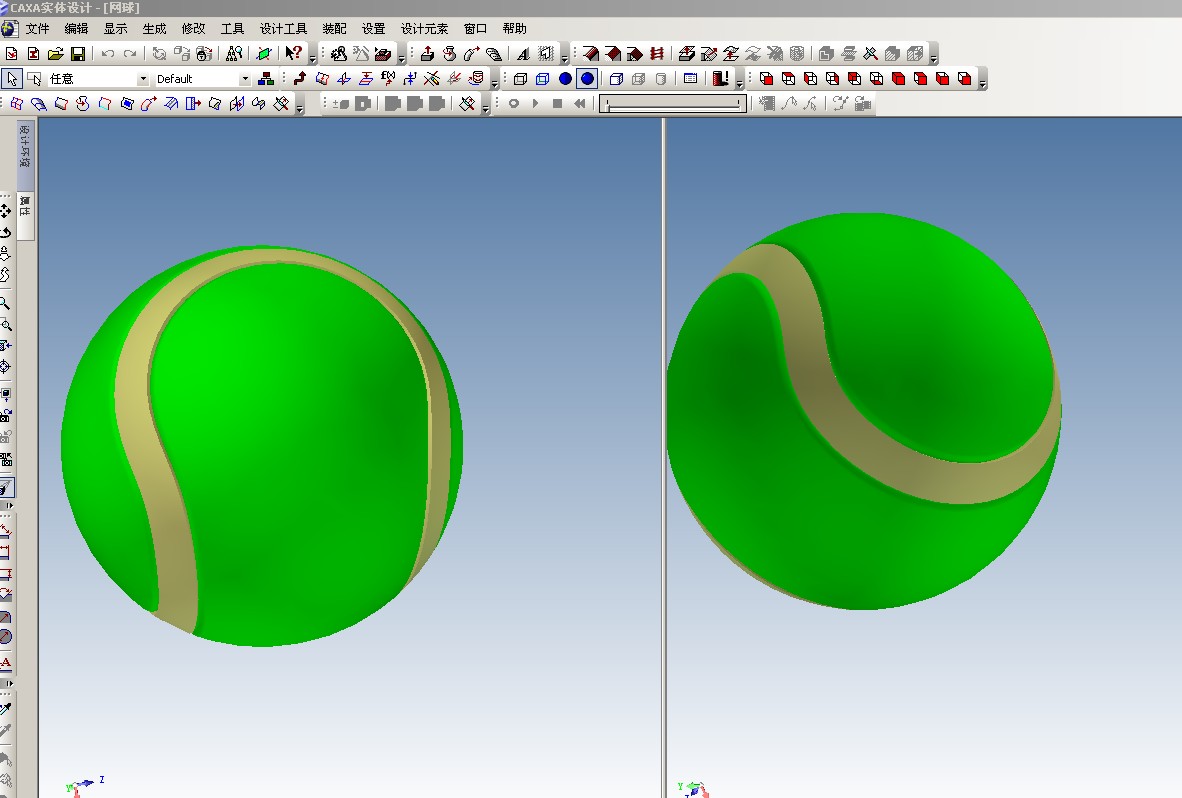Open the 设计环境 side tab
1182x798 pixels.
tap(25, 154)
